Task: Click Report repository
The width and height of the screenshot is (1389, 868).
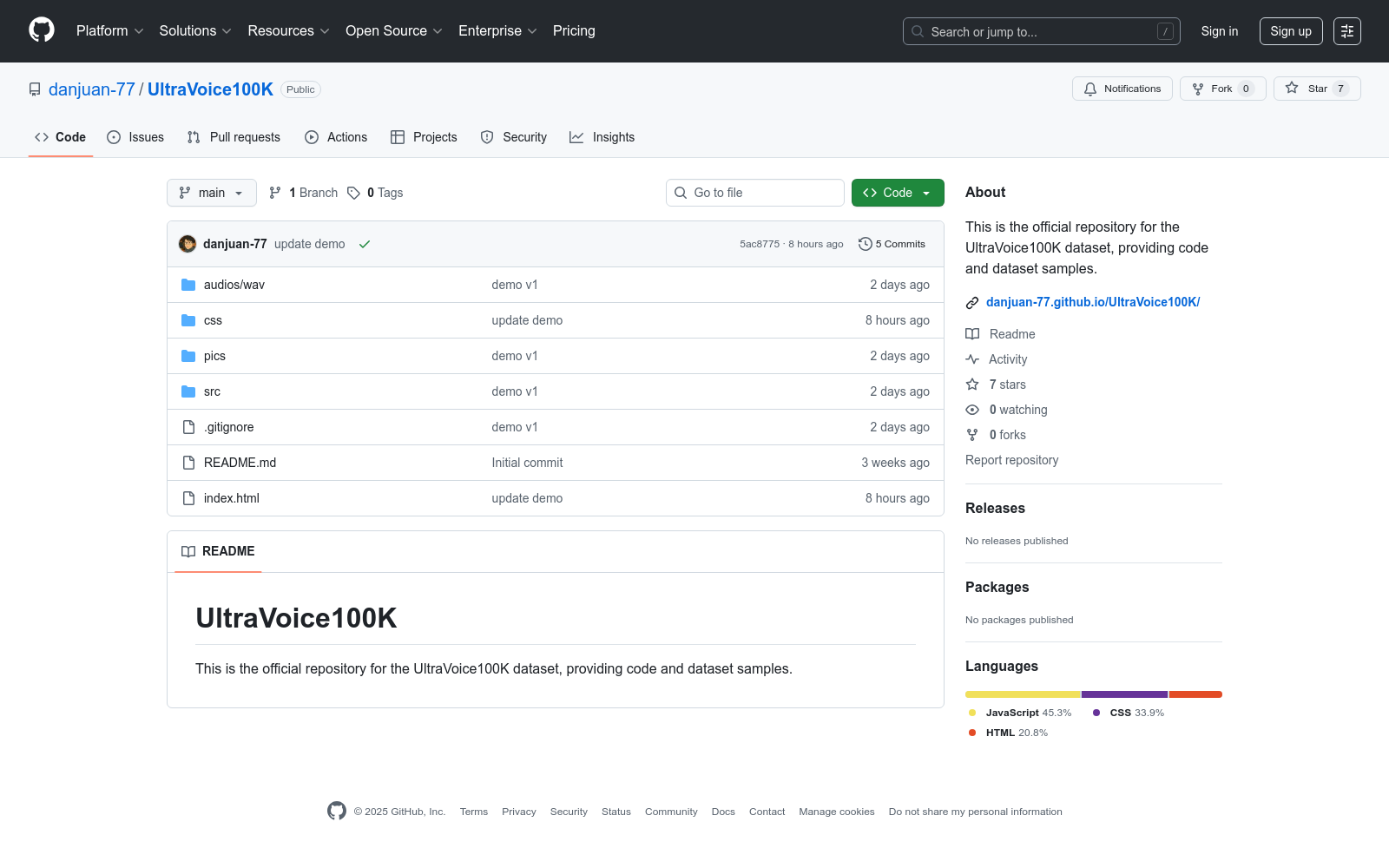Action: [x=1011, y=460]
